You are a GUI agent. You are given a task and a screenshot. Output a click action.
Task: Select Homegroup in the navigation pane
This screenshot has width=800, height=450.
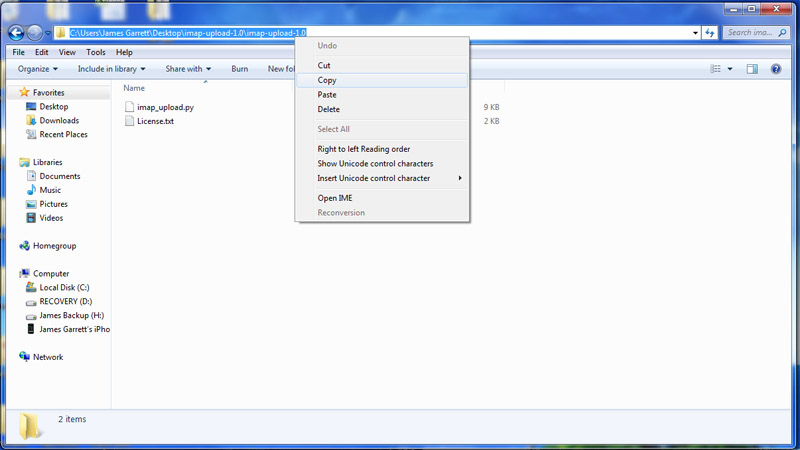[54, 245]
